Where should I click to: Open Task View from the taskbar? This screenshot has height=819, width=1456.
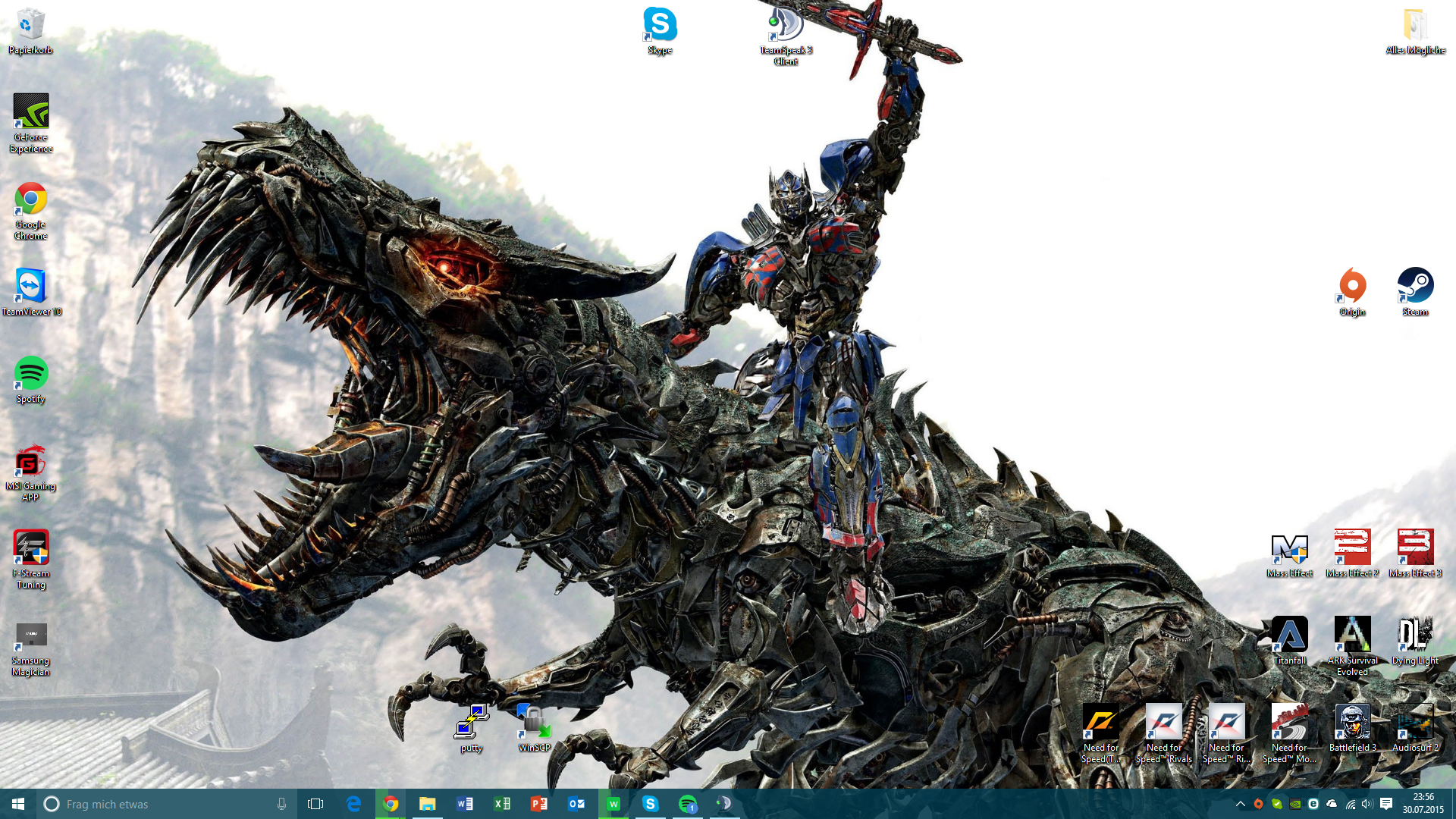click(x=315, y=804)
